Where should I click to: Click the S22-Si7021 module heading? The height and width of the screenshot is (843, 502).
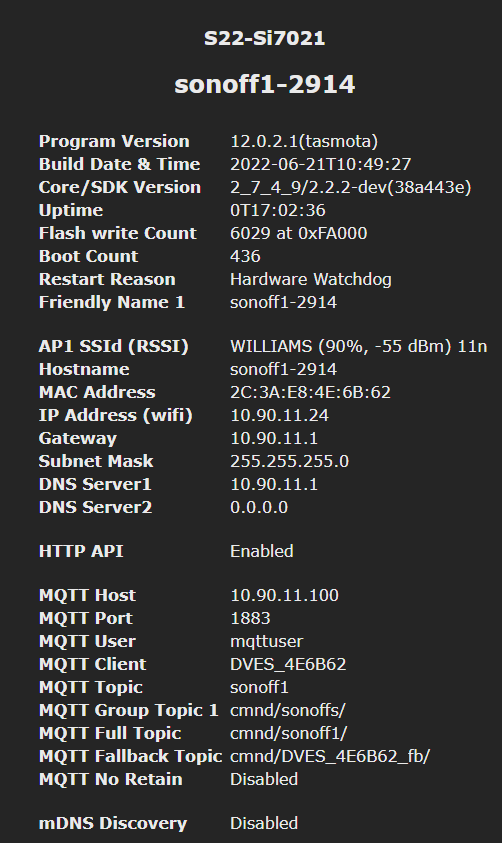coord(264,38)
